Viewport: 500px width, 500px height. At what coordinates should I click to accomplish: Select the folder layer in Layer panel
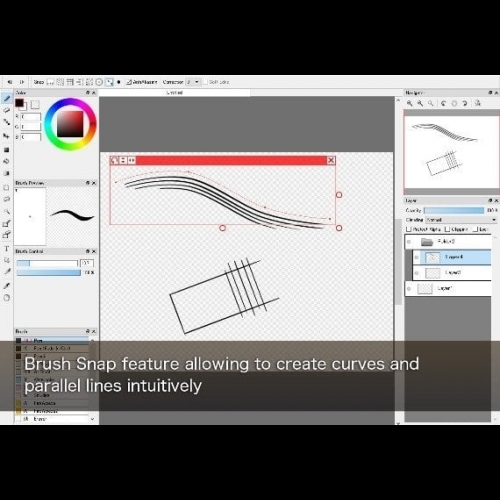(x=448, y=242)
